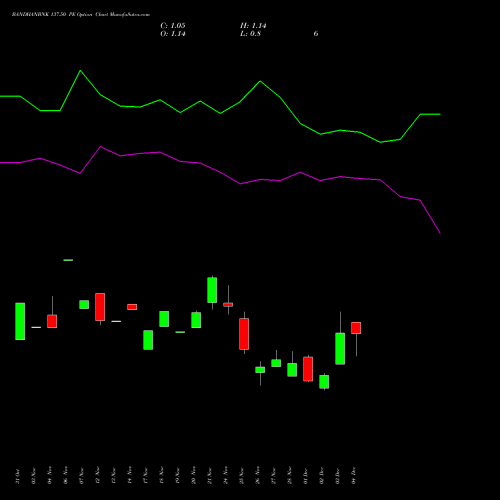This screenshot has height=500, width=500.
Task: Click the green candle above 21 Nov
Action: point(212,290)
